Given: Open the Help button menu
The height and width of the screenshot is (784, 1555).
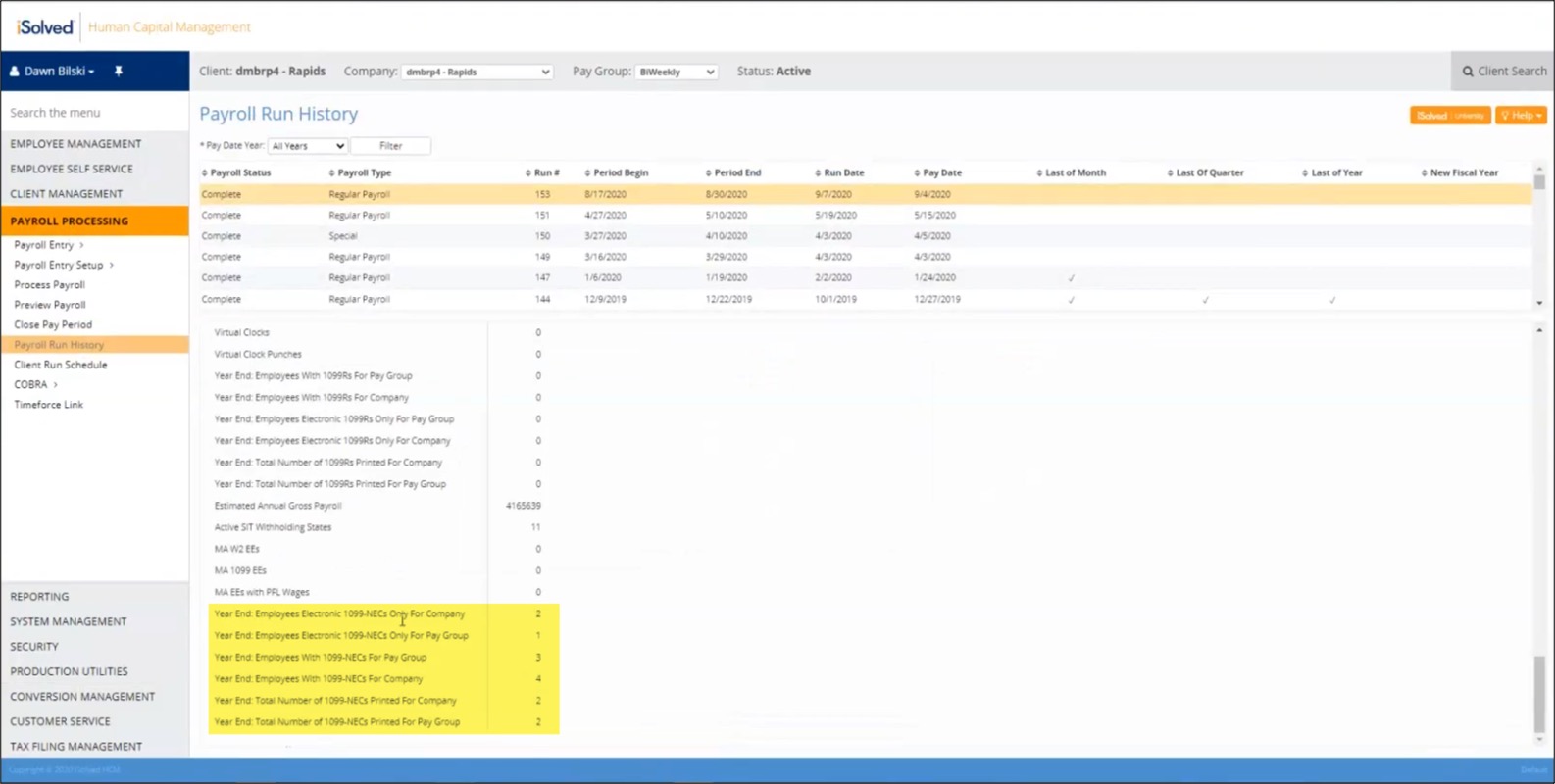Looking at the screenshot, I should point(1521,116).
